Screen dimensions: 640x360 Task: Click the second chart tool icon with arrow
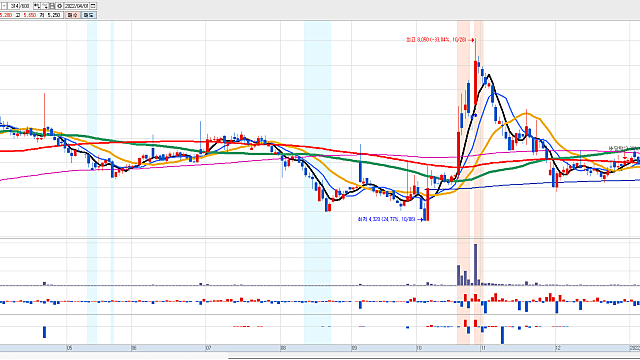click(45, 6)
